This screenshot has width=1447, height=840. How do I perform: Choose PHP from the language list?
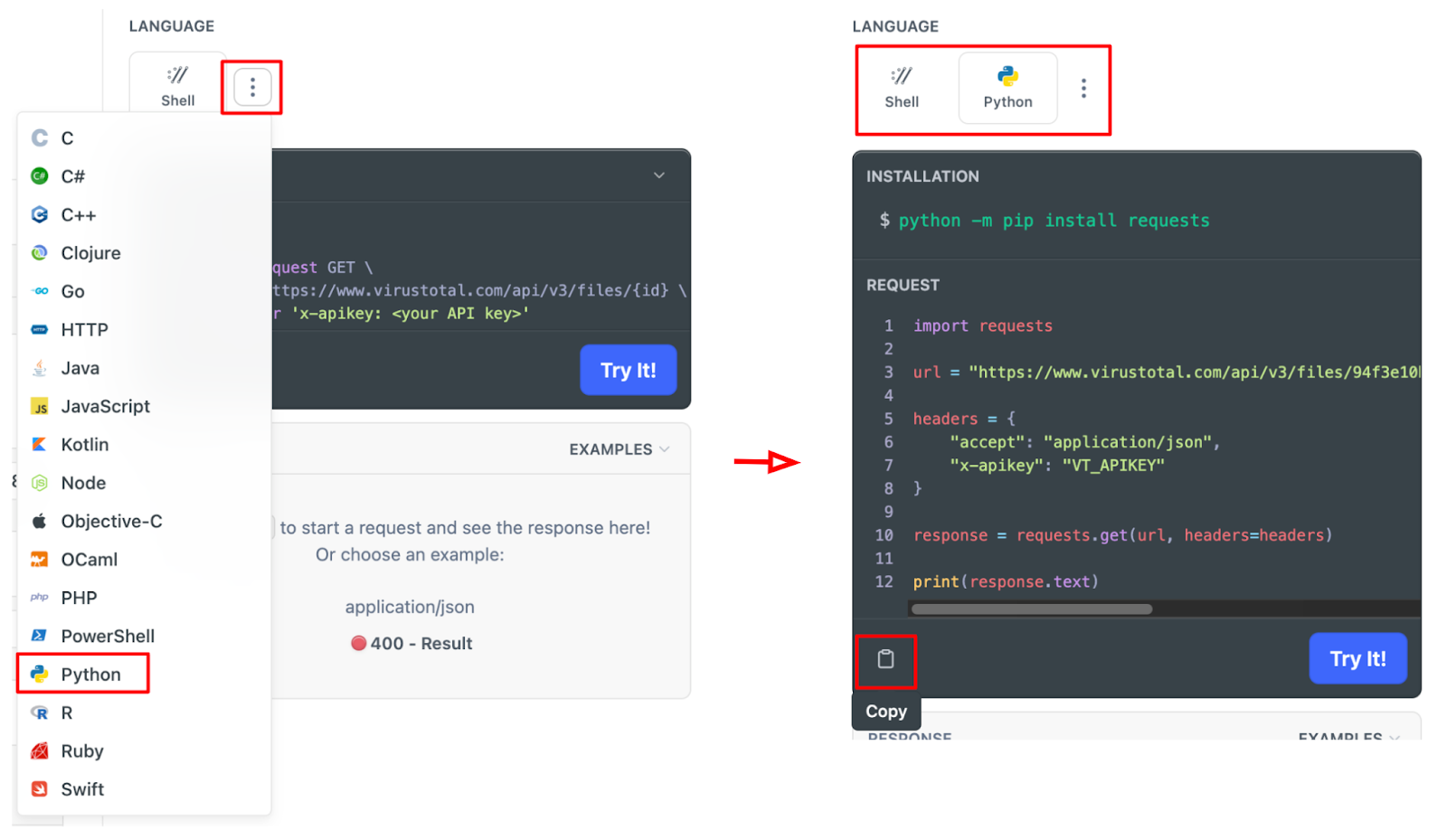click(x=144, y=598)
